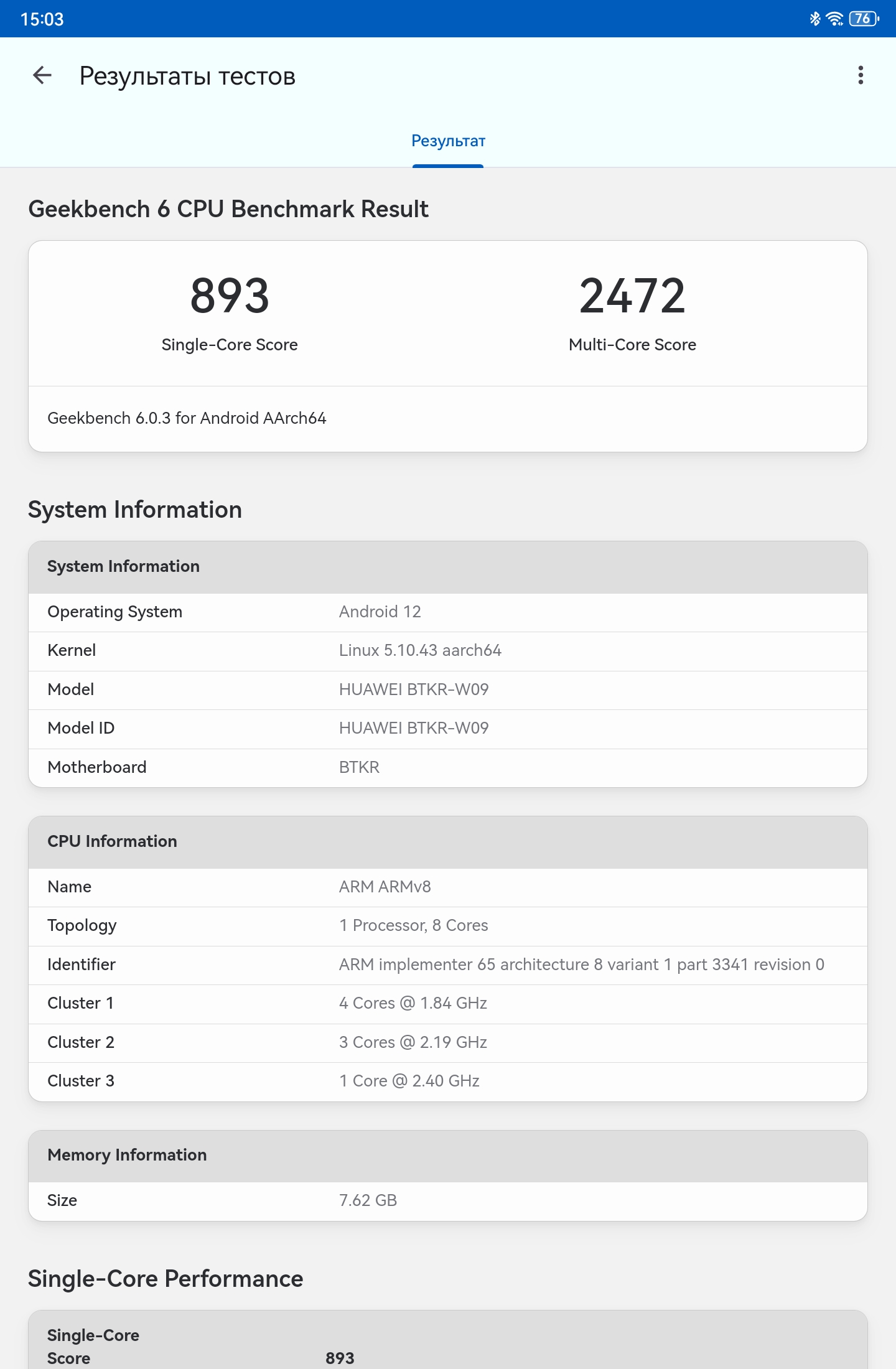
Task: Tap the Результаты тестов title
Action: coord(187,76)
